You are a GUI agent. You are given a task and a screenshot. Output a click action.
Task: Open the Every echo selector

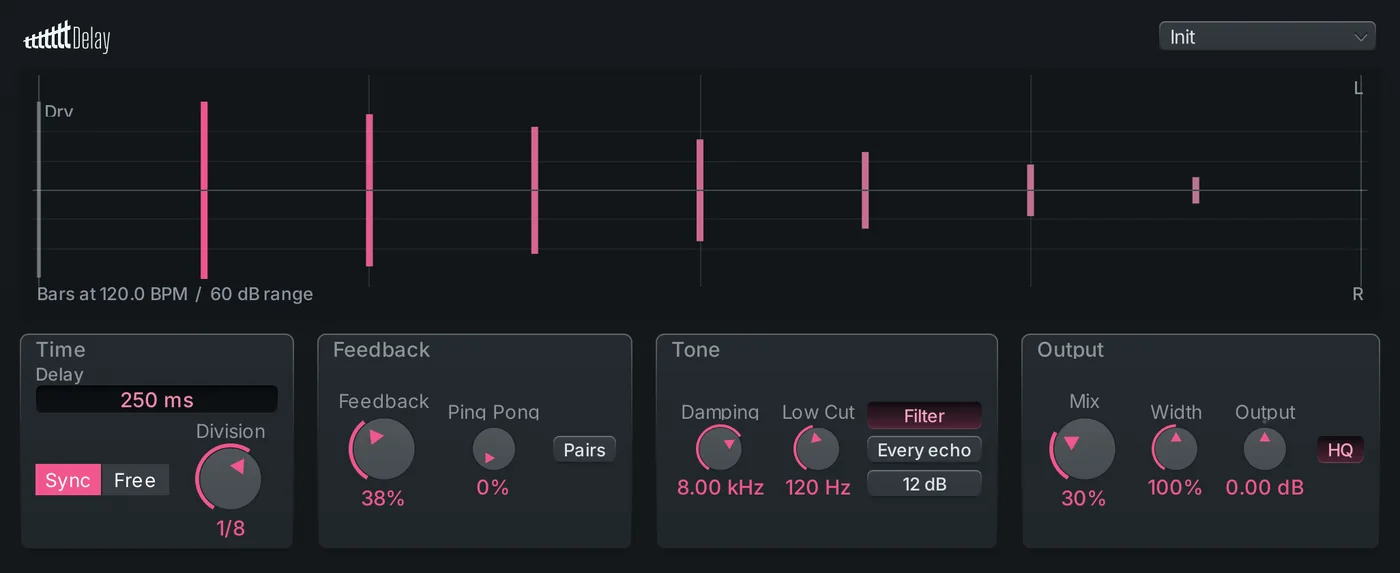click(x=924, y=450)
